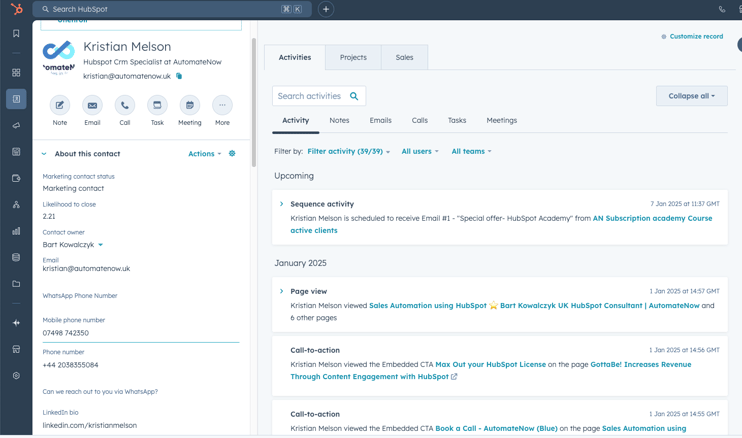Image resolution: width=742 pixels, height=438 pixels.
Task: Click the Email action icon
Action: pos(92,105)
